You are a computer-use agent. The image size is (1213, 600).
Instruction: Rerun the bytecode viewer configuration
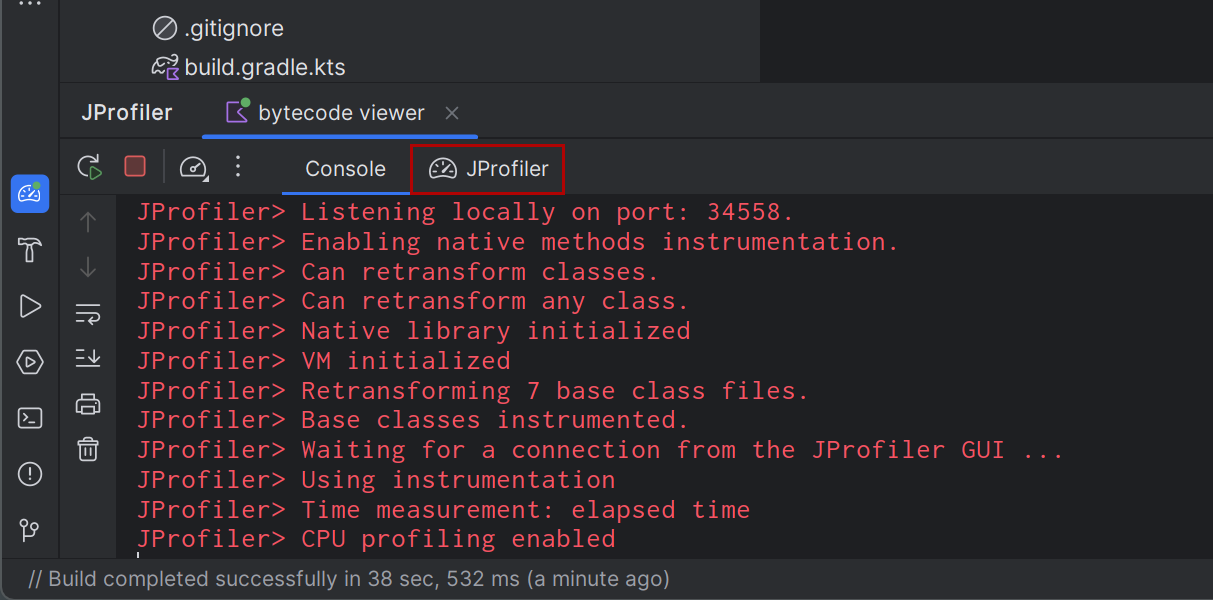pos(90,167)
